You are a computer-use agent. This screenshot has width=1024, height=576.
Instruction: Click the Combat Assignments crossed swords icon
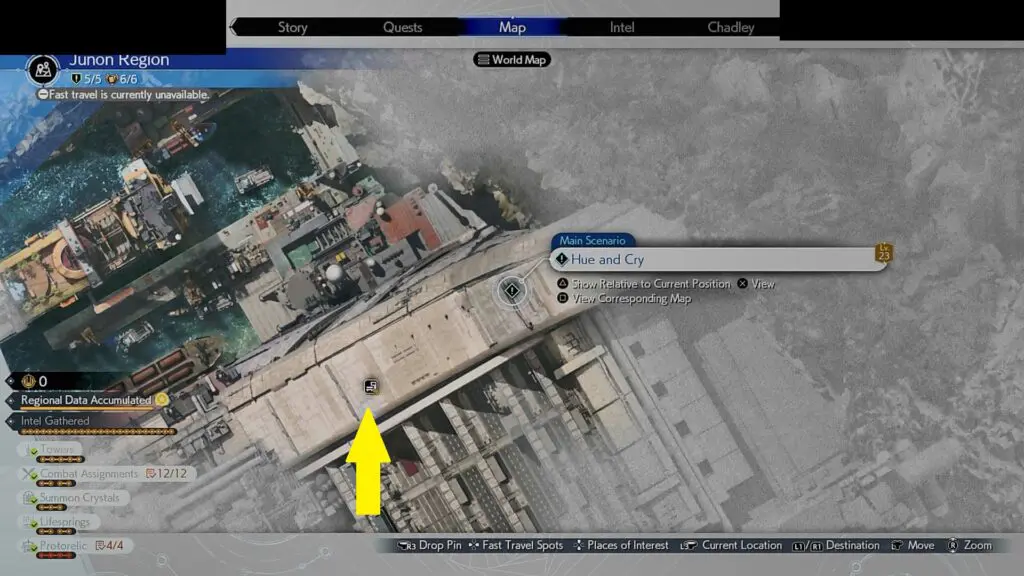point(28,474)
